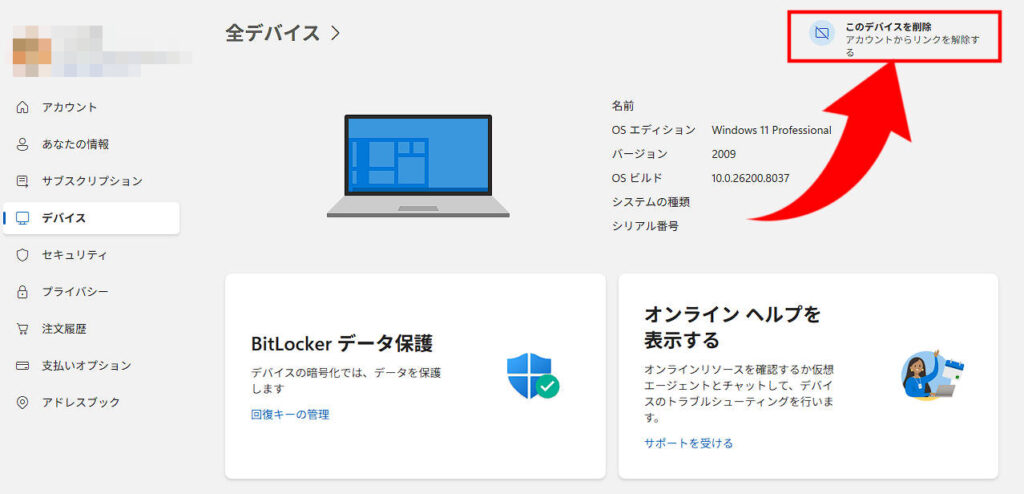Click the BitLocker shield with checkmark icon

[533, 376]
